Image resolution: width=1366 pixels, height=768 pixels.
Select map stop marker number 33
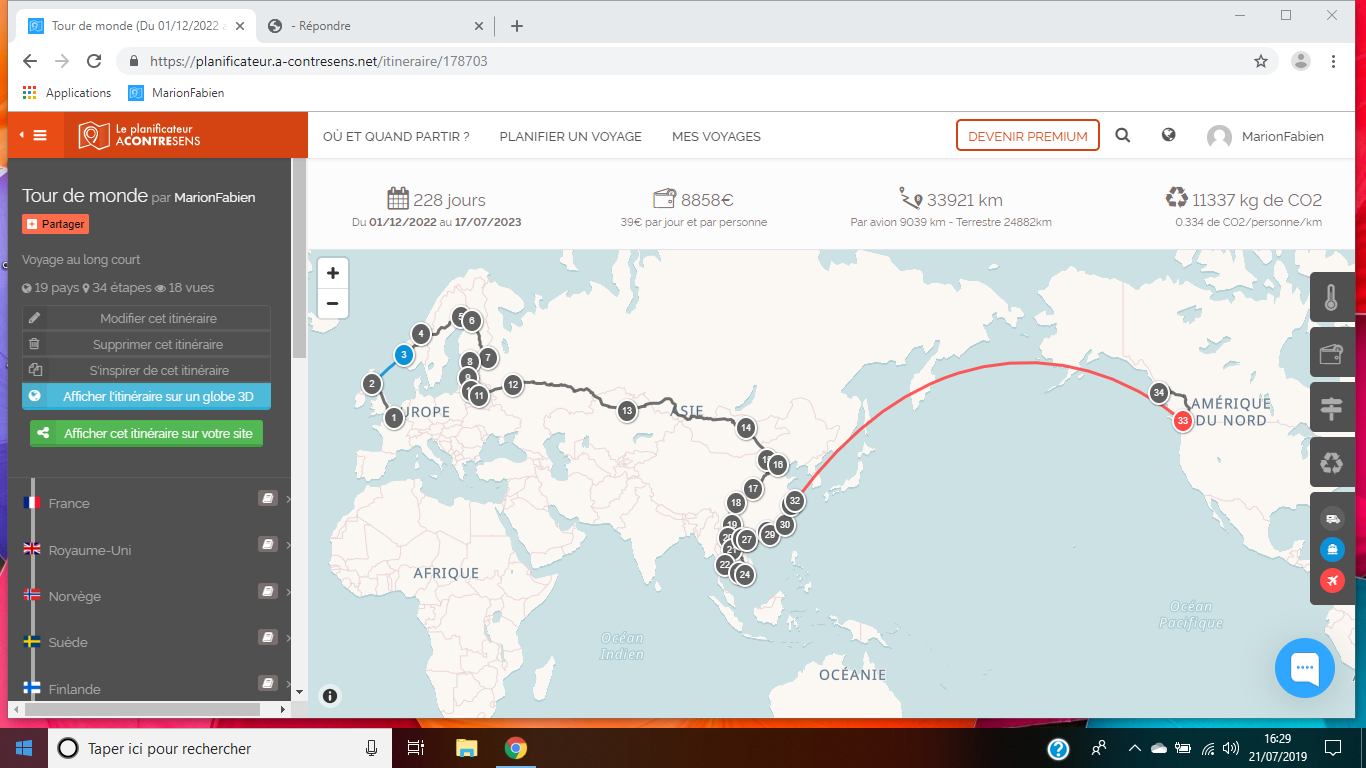tap(1182, 421)
